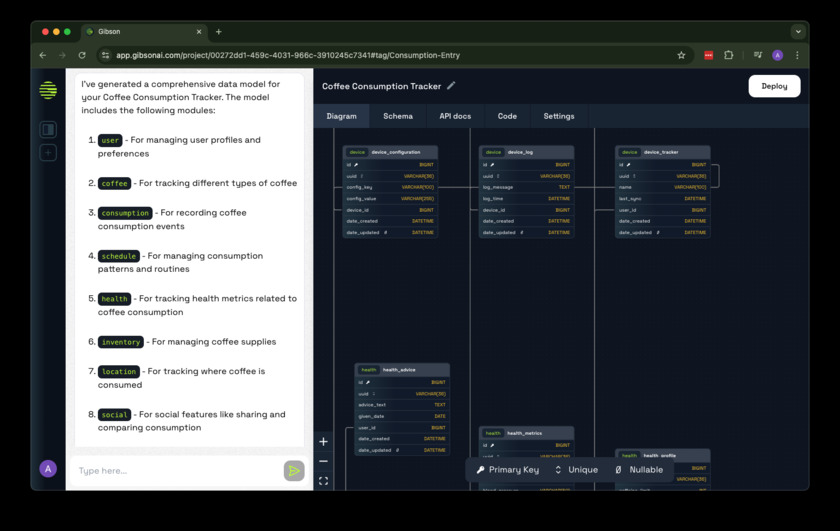Image resolution: width=840 pixels, height=531 pixels.
Task: Toggle the sidebar panel layout icon
Action: (48, 130)
